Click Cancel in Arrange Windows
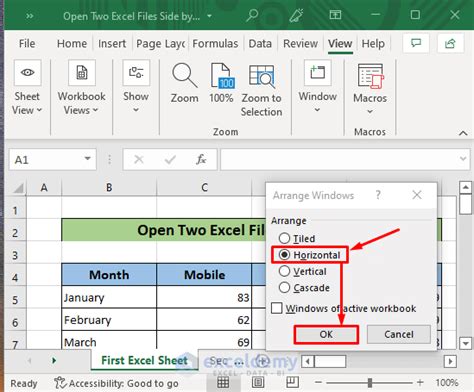The width and height of the screenshot is (474, 392). (x=399, y=334)
